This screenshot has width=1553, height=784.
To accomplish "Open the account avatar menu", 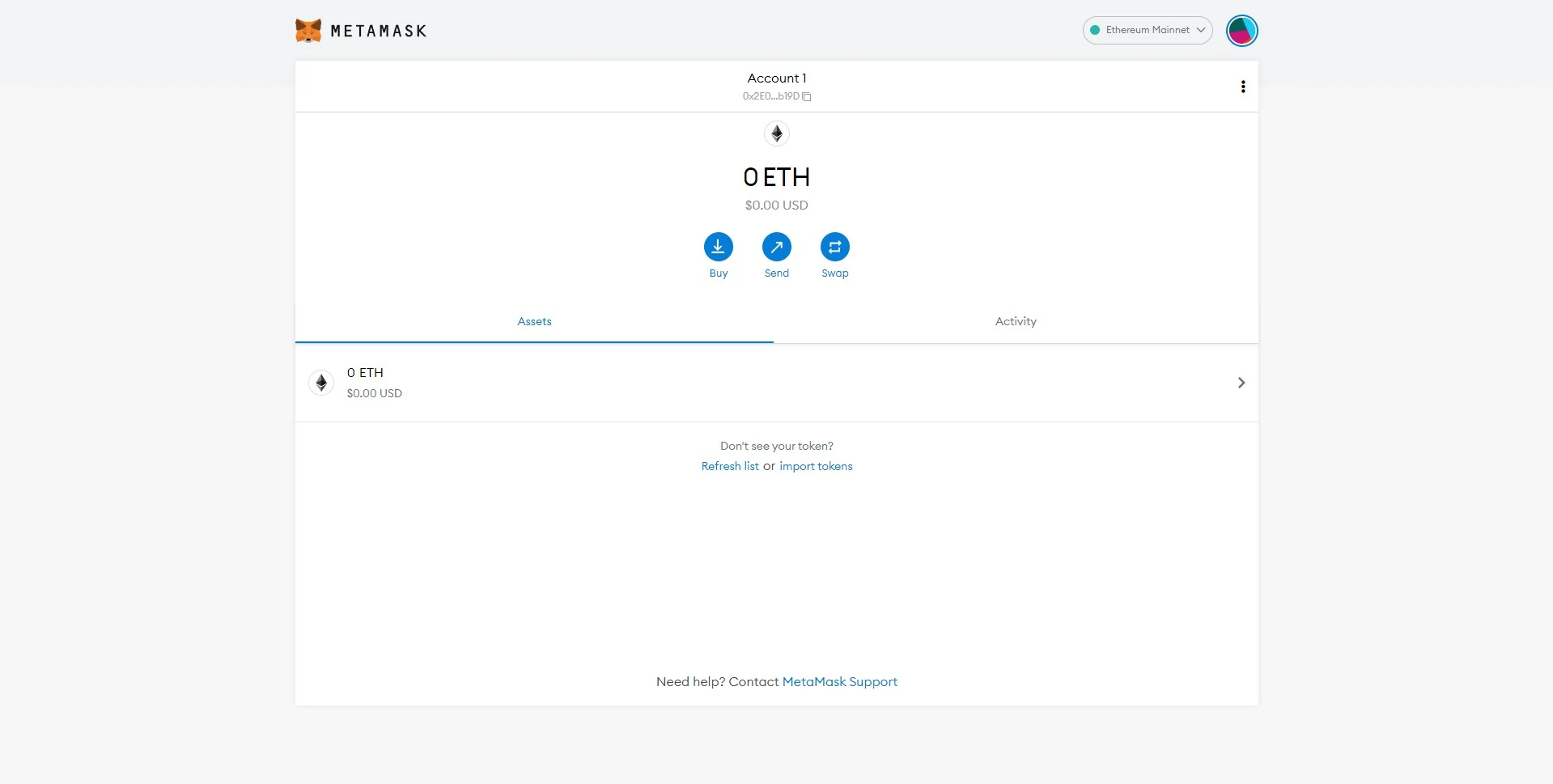I will coord(1241,31).
